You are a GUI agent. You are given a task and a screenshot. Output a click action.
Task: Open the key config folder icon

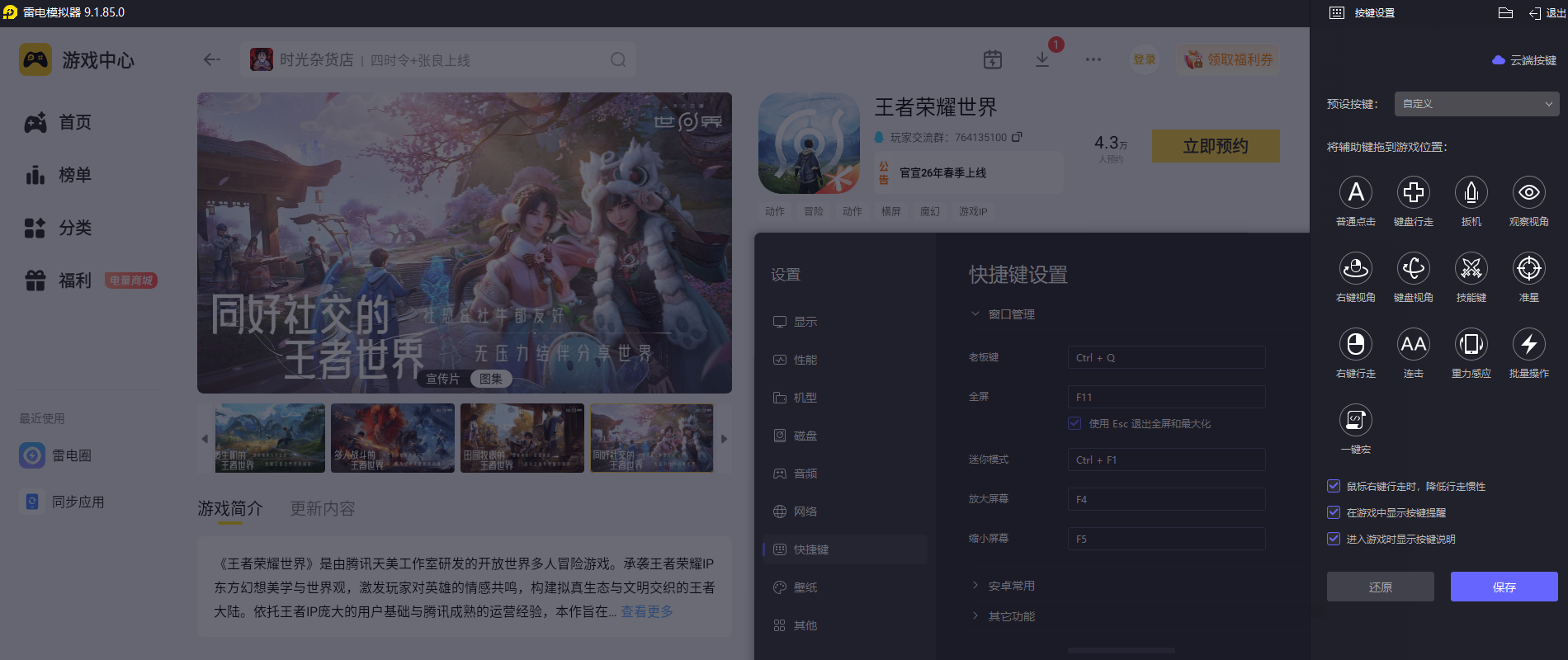coord(1505,13)
